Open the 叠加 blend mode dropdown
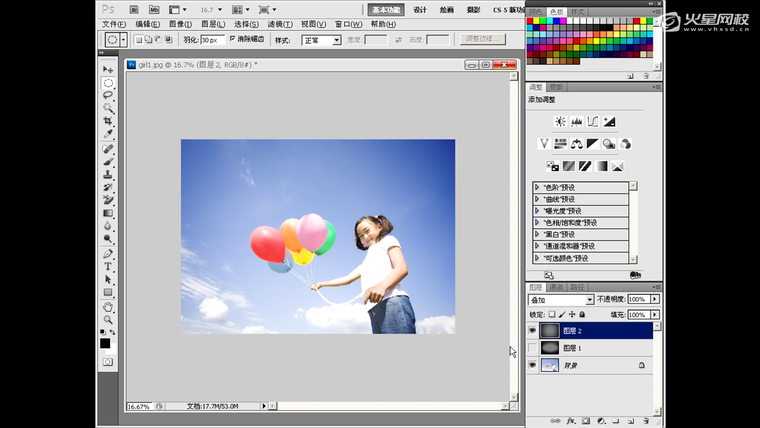 (561, 299)
